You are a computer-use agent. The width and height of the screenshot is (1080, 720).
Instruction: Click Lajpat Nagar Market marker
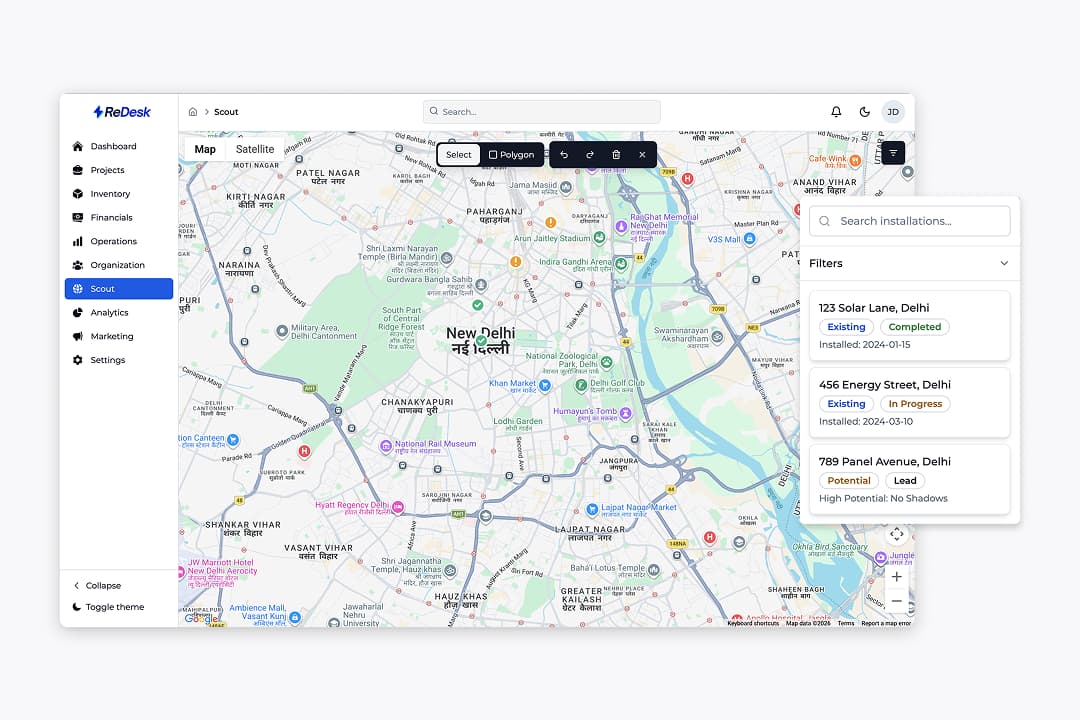pyautogui.click(x=592, y=509)
